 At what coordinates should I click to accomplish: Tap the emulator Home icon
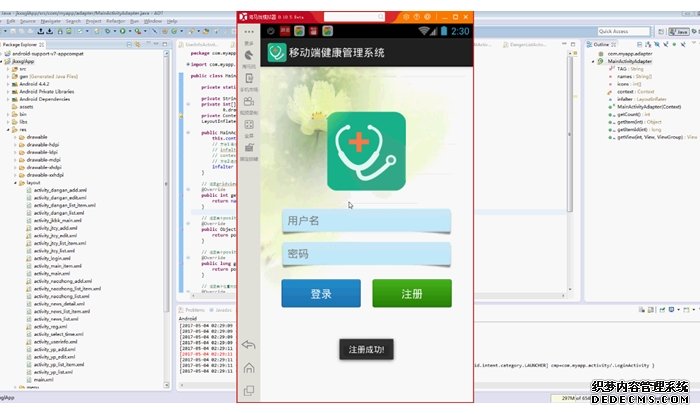point(249,367)
